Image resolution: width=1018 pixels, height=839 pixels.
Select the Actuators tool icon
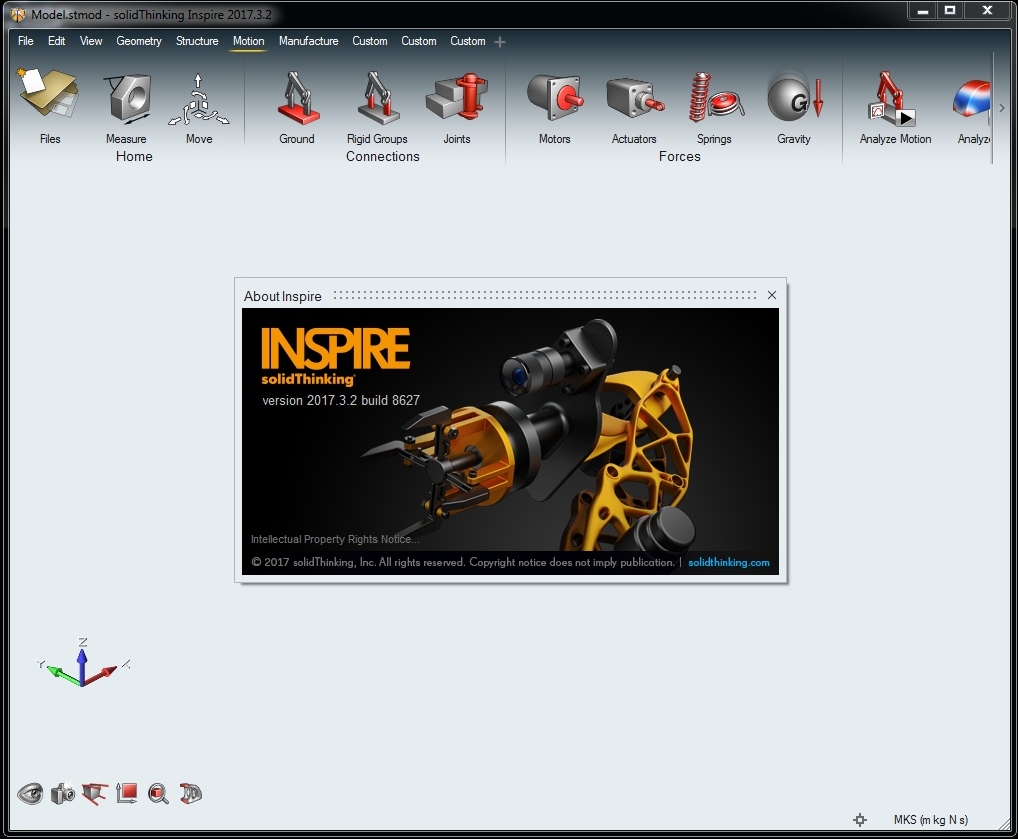click(x=634, y=99)
